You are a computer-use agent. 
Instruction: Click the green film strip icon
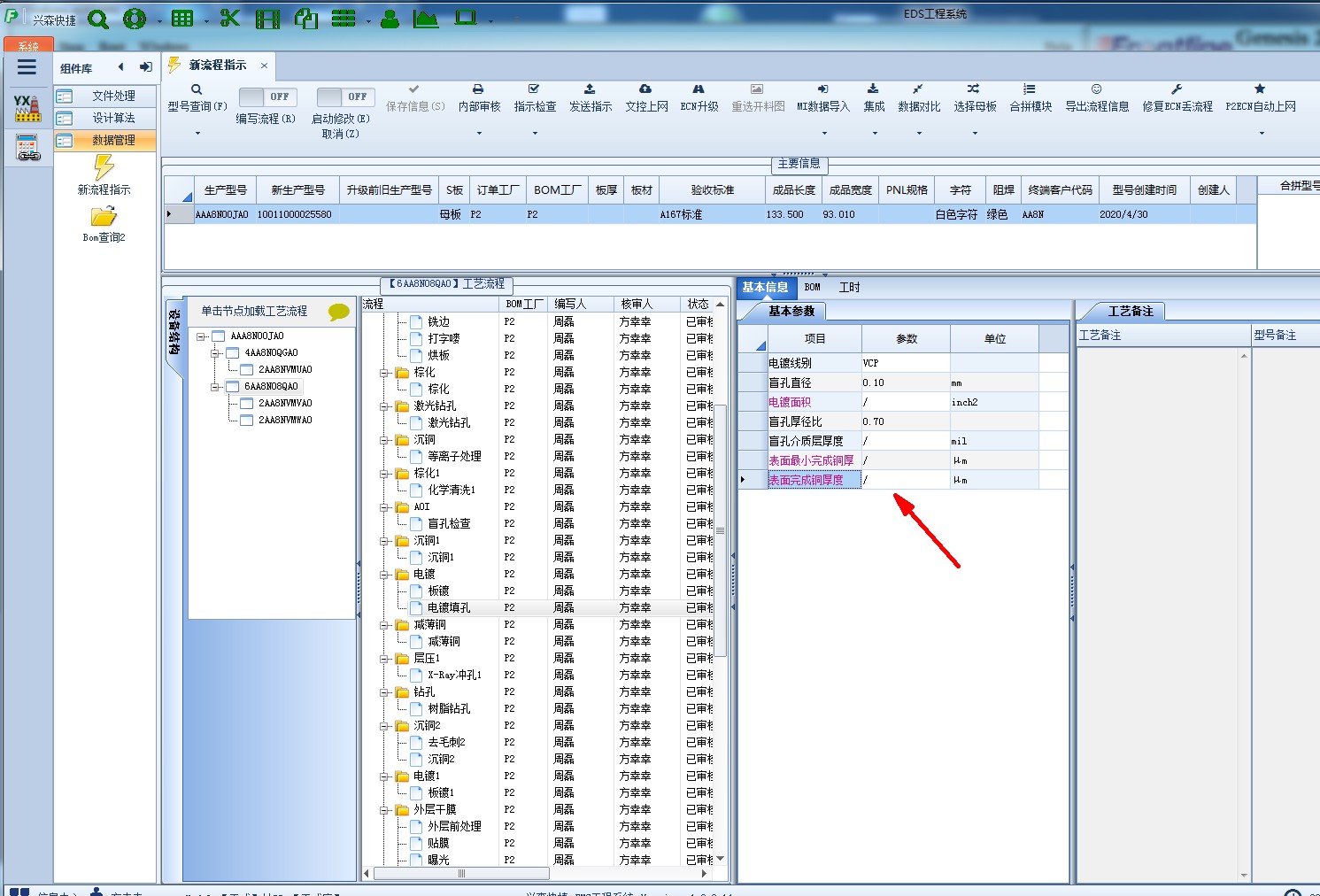(267, 19)
